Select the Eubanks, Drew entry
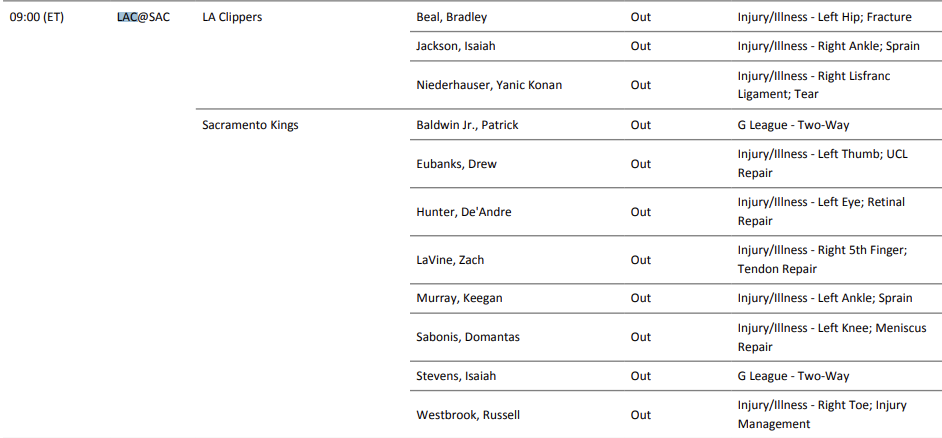This screenshot has width=942, height=438. (456, 164)
